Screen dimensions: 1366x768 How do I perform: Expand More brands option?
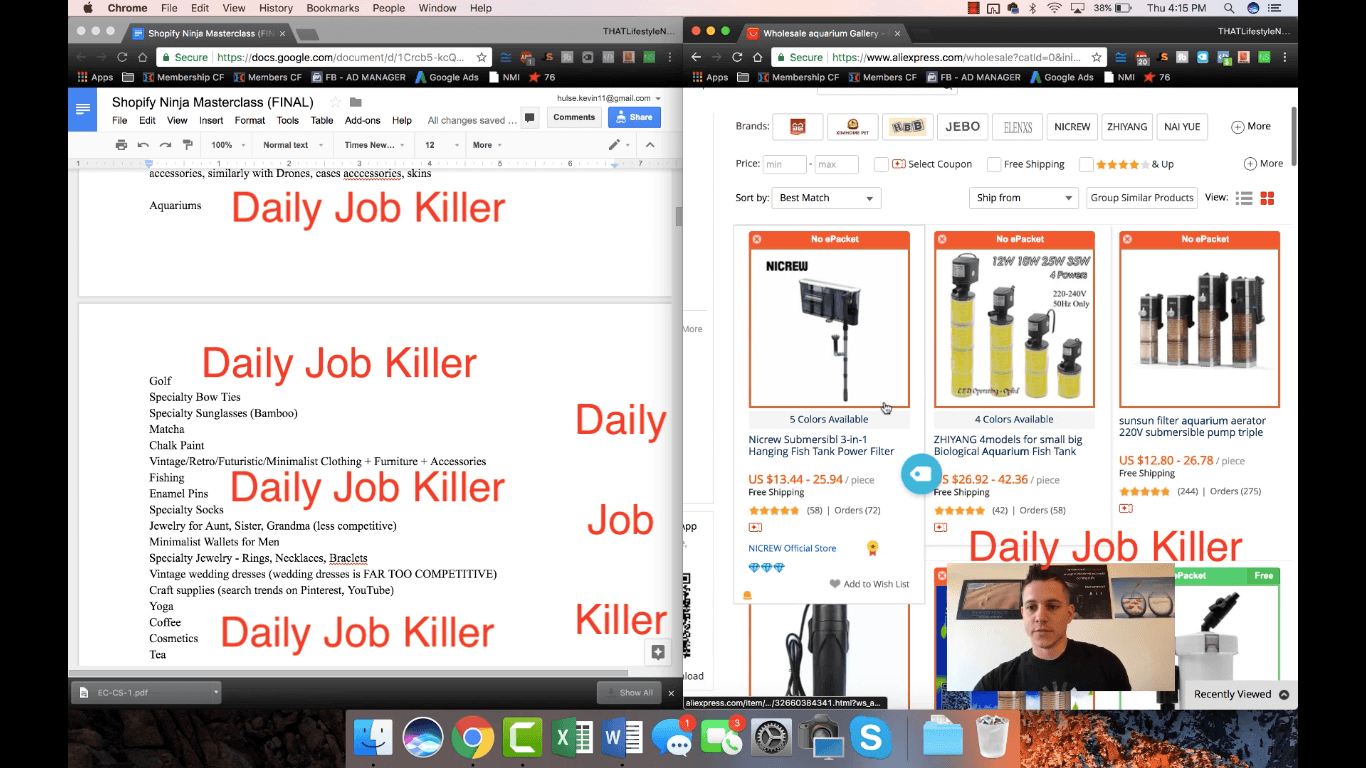pyautogui.click(x=1251, y=127)
